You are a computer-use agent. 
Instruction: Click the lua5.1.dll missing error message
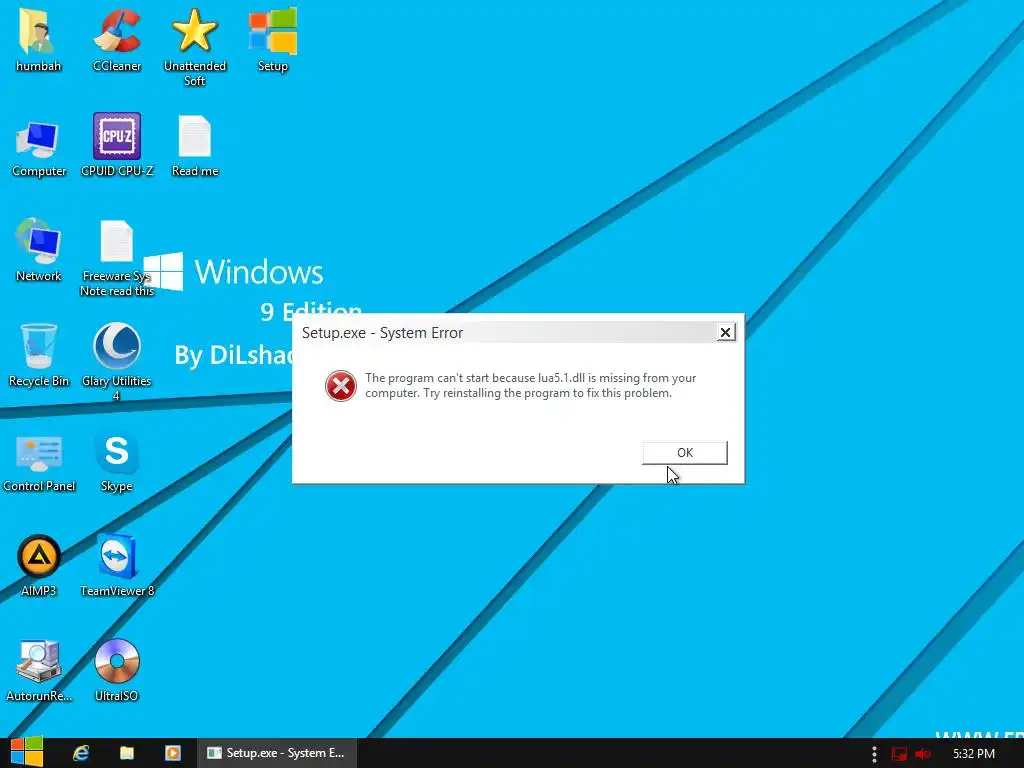(x=530, y=385)
